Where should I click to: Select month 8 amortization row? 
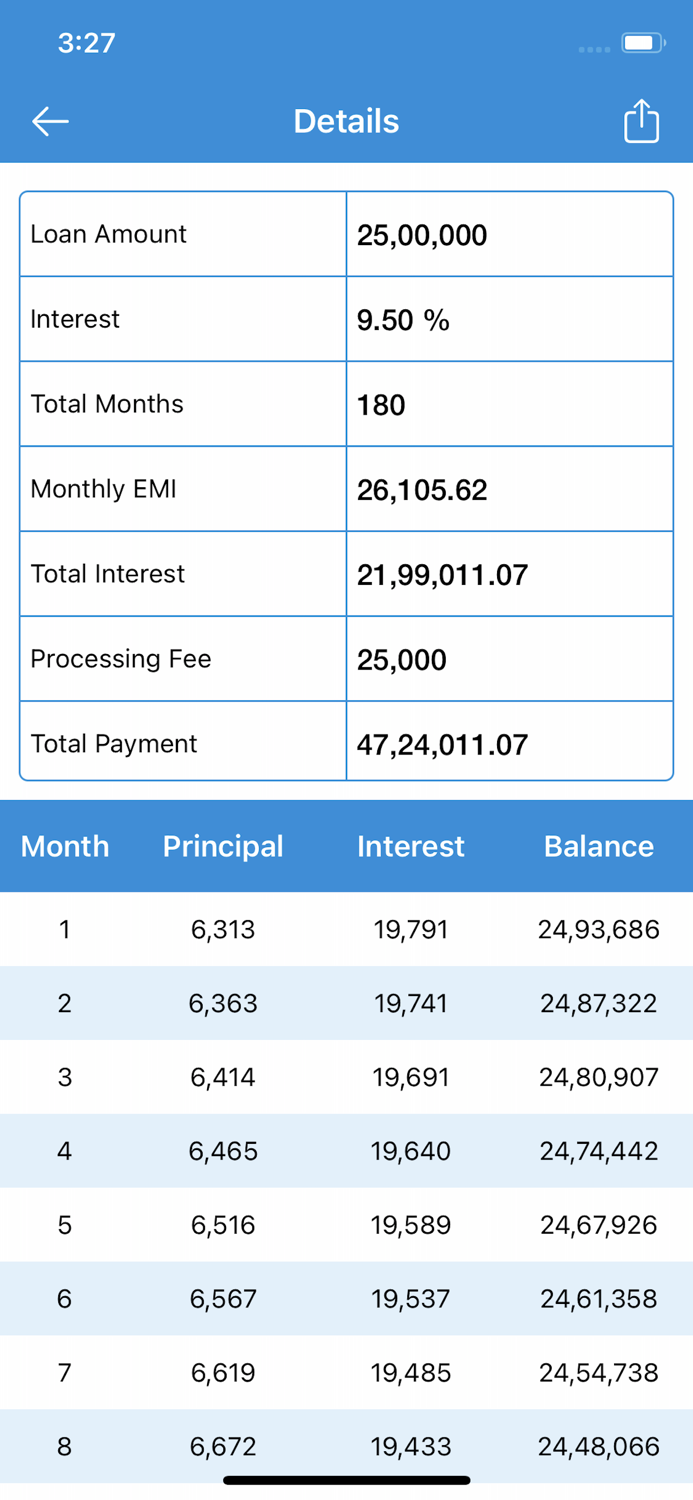pyautogui.click(x=346, y=1446)
